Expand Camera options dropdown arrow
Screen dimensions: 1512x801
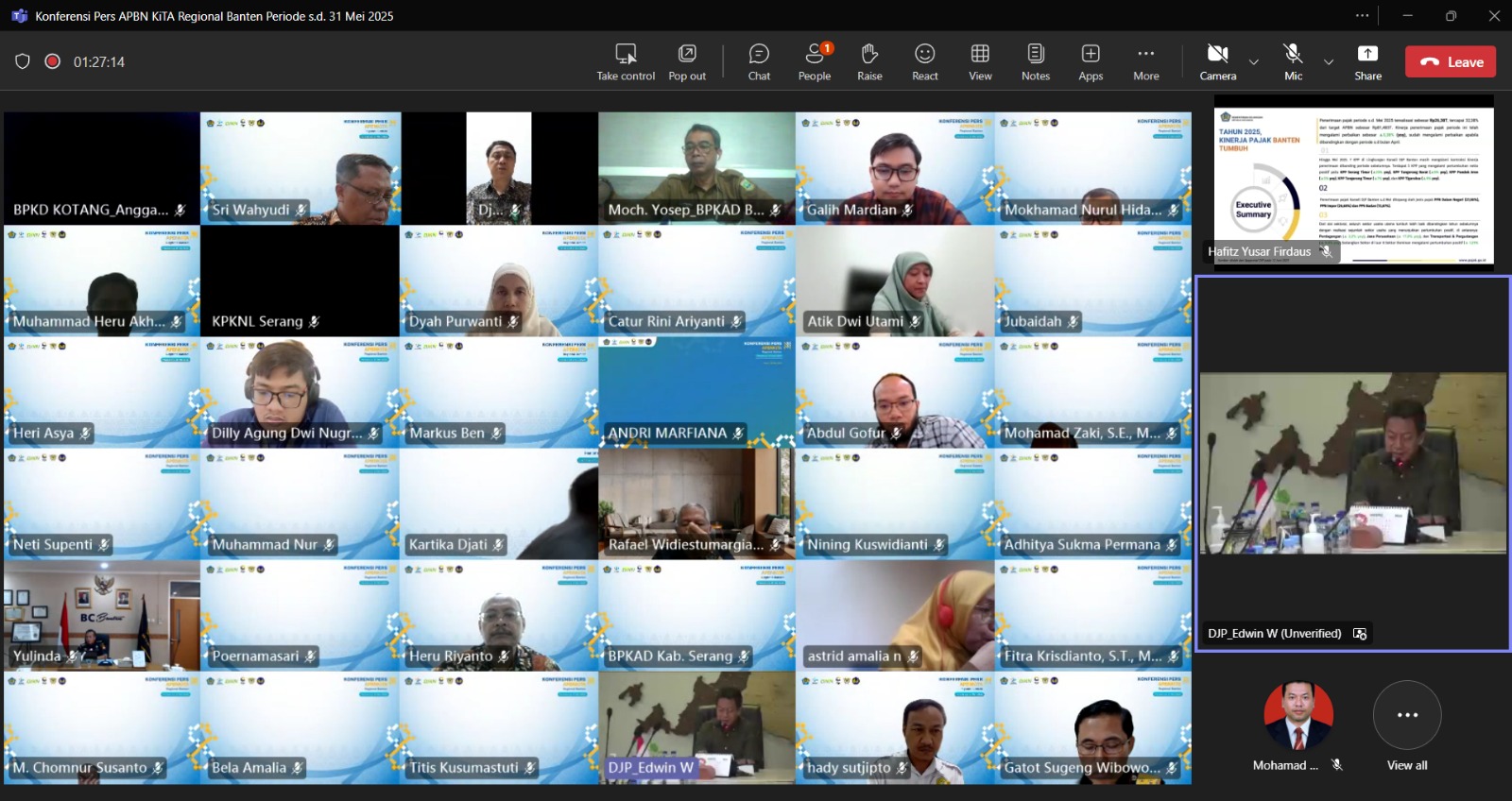pyautogui.click(x=1254, y=62)
